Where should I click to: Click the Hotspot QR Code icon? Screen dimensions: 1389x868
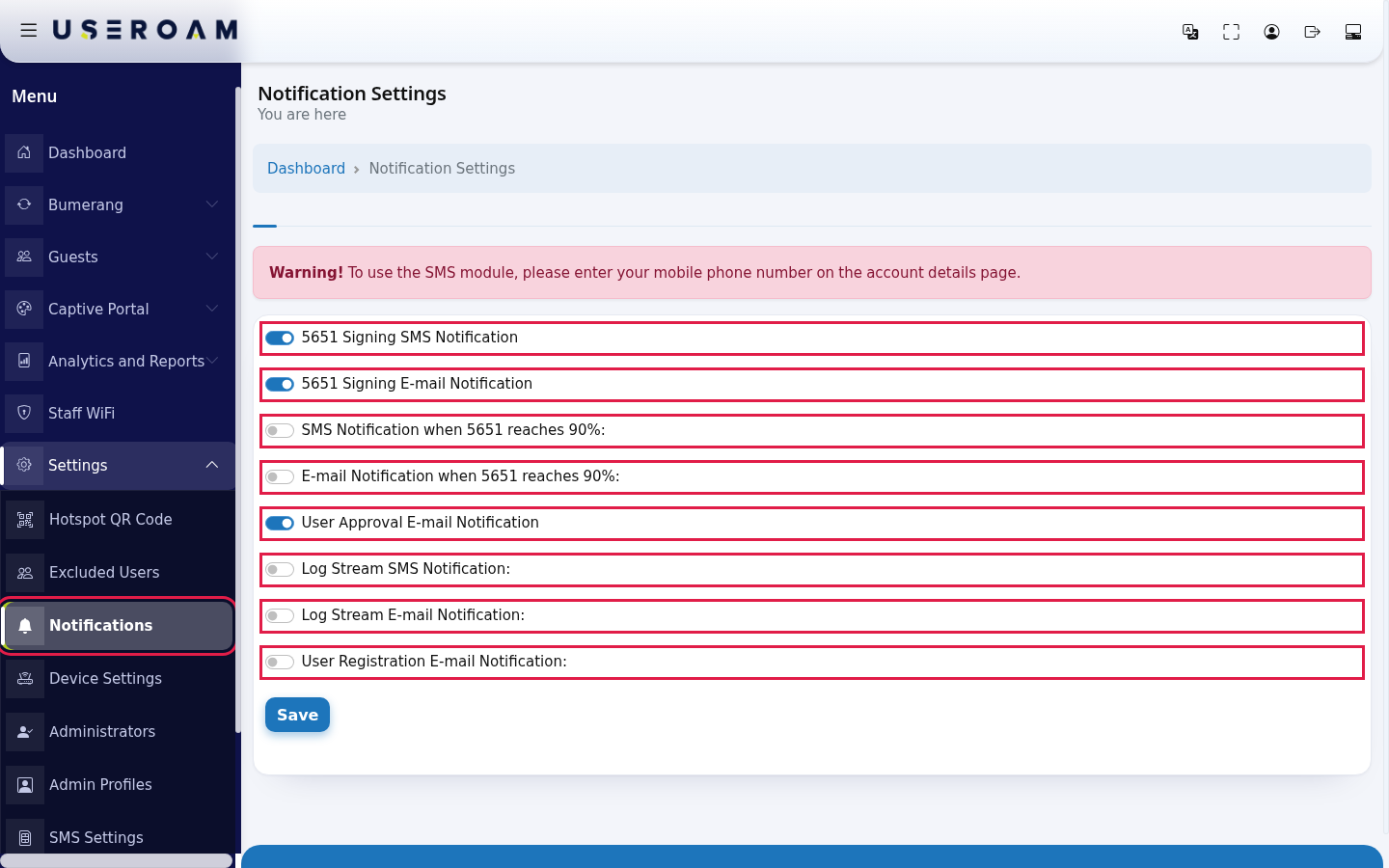(25, 520)
